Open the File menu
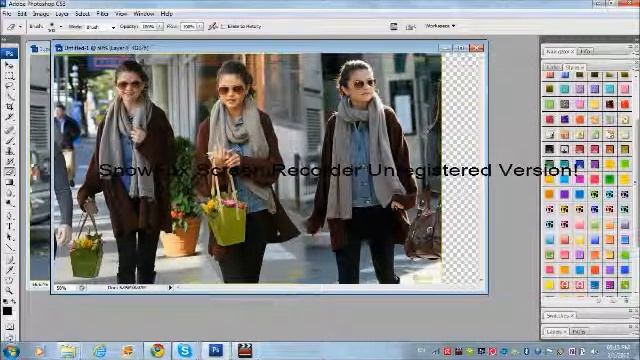The image size is (640, 360). coord(7,14)
